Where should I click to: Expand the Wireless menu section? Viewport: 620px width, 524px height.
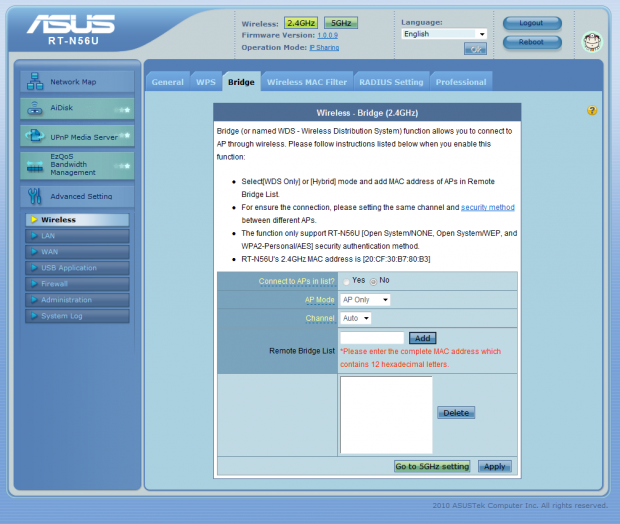coord(78,220)
